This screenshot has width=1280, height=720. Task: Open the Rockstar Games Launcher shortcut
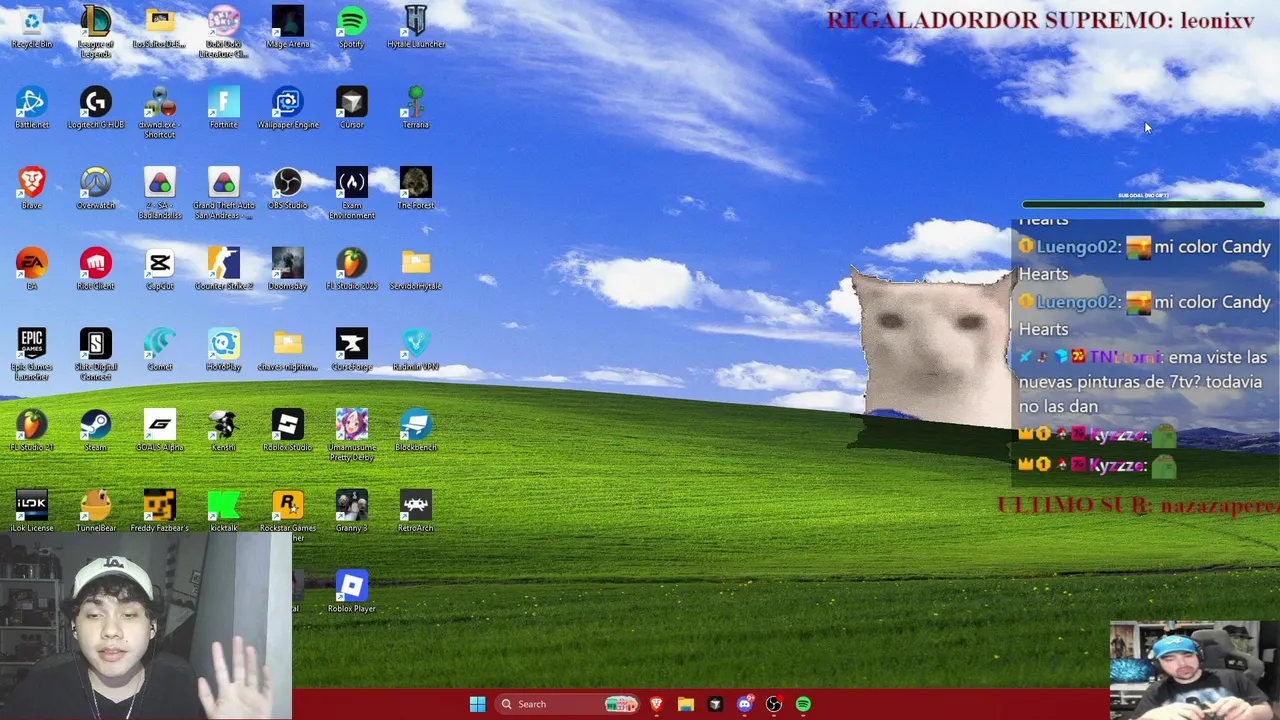[x=288, y=517]
